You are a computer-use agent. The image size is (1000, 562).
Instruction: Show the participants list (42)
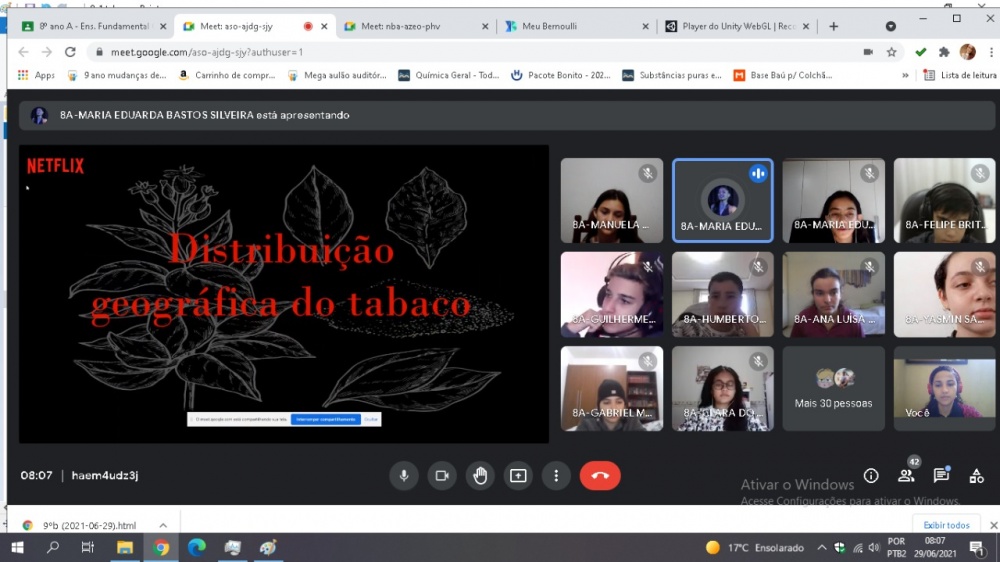906,476
